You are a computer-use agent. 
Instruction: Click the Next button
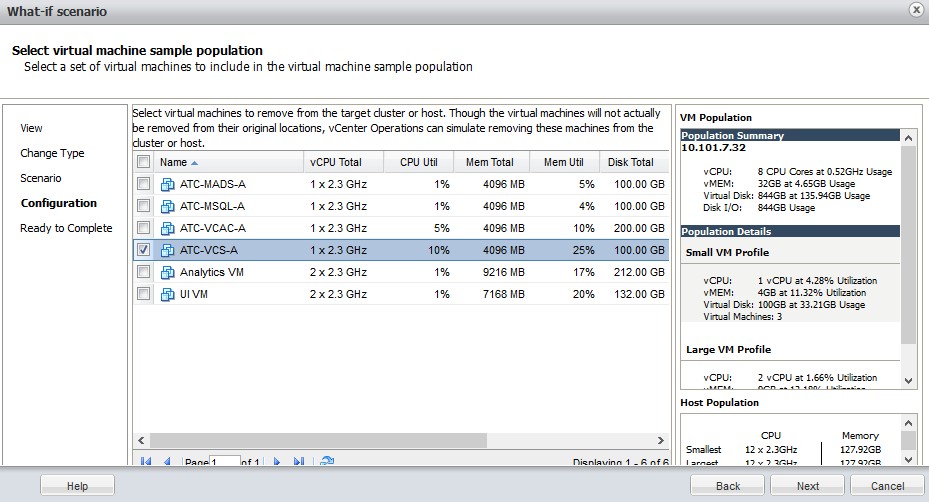coord(808,486)
